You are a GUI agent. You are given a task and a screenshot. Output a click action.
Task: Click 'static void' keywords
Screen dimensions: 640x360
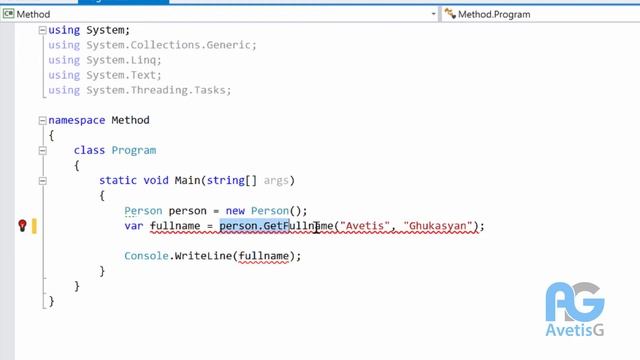(x=133, y=180)
